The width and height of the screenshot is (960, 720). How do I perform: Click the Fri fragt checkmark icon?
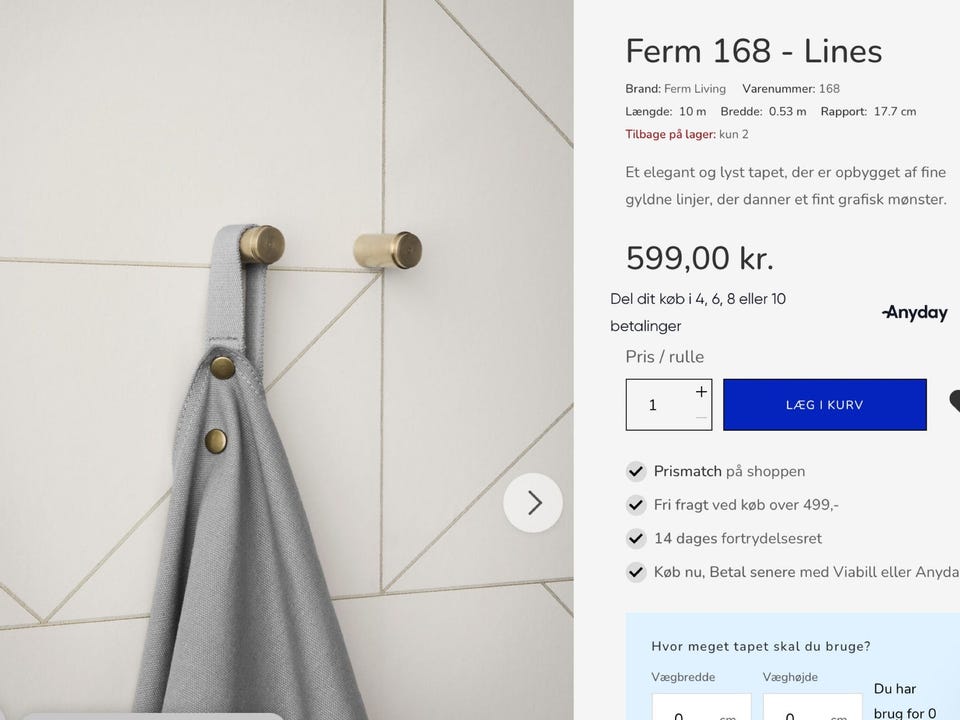point(636,505)
